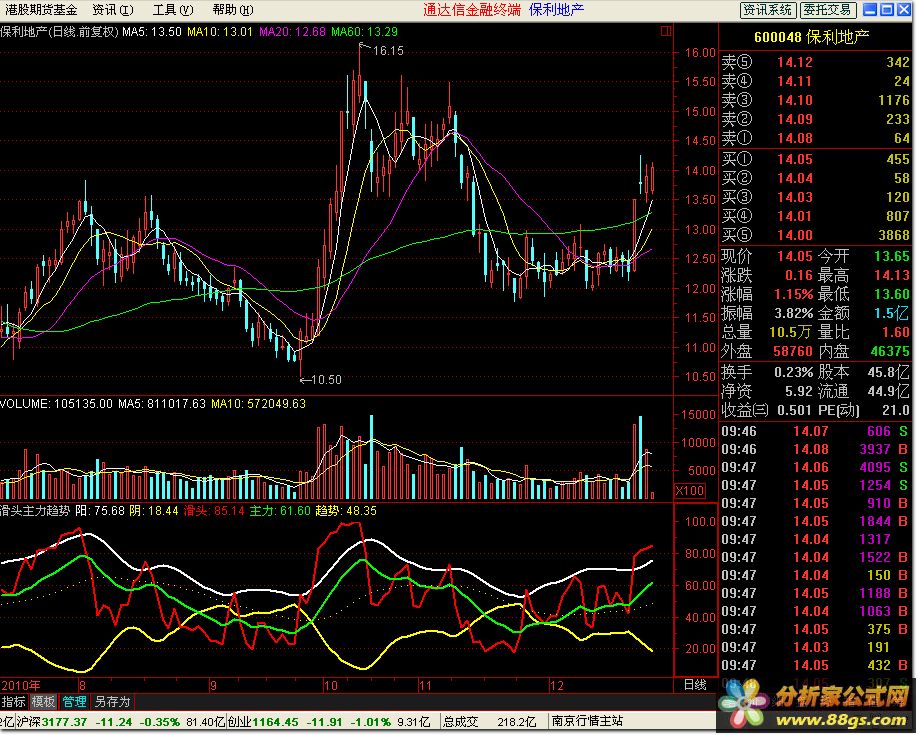Click the 09:47 14.06 4095 S tick row

click(814, 467)
